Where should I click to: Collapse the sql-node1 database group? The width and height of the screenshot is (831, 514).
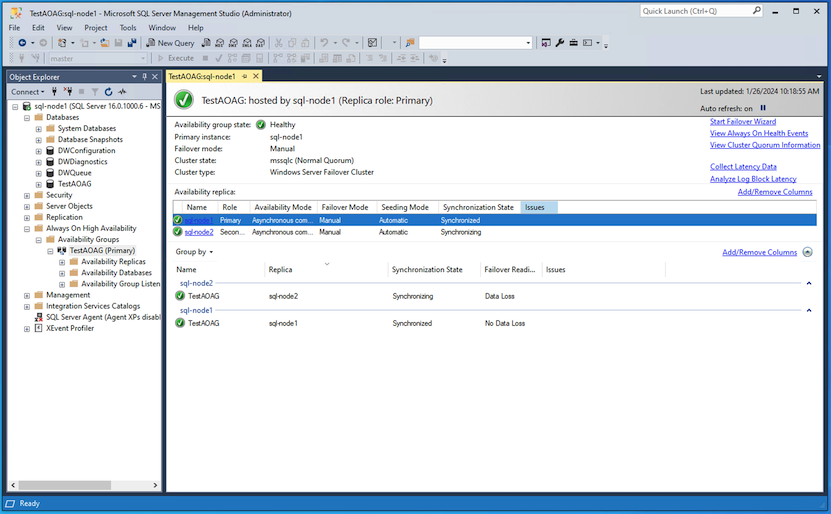[x=809, y=311]
